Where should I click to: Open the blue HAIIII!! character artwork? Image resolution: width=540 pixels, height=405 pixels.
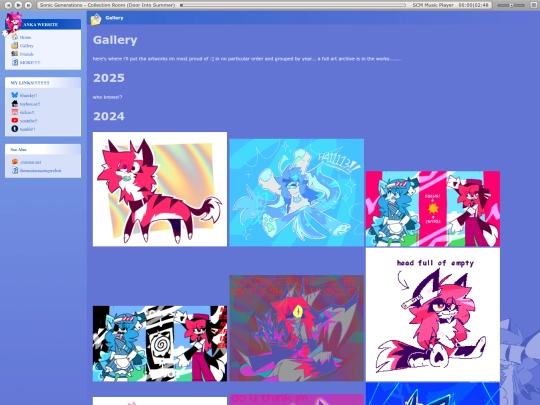(297, 193)
